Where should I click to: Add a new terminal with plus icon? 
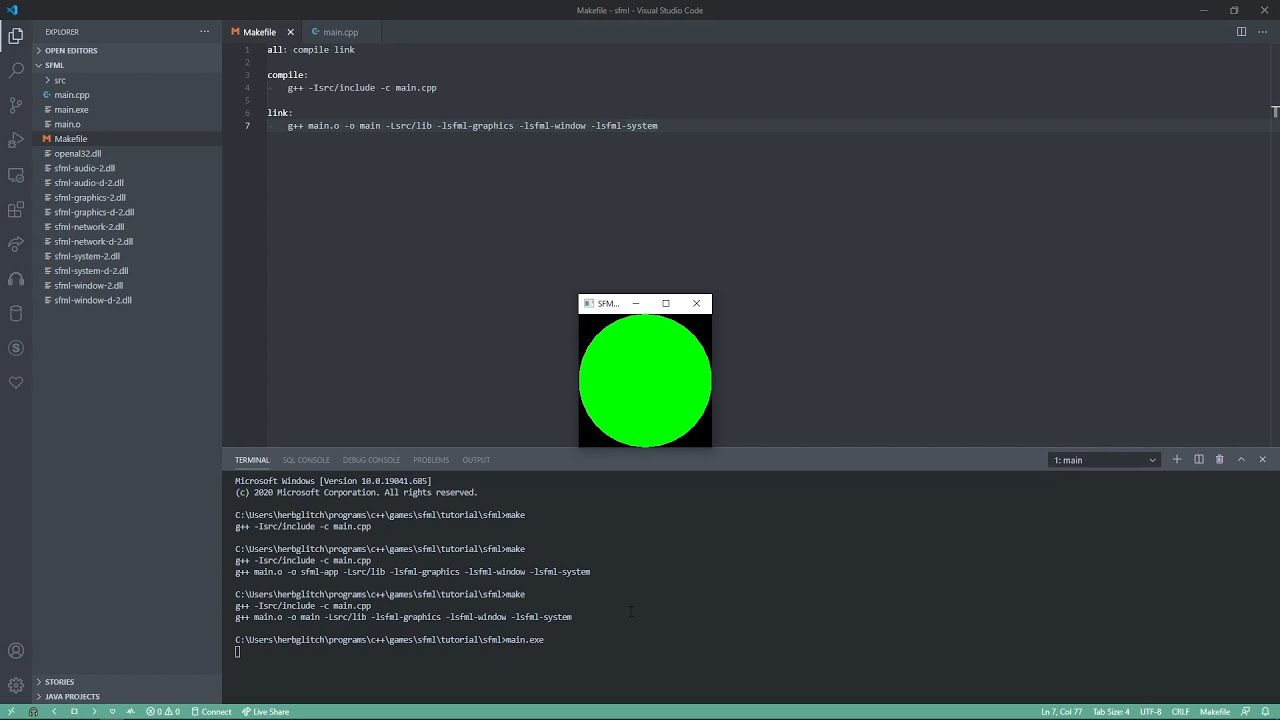(1177, 460)
